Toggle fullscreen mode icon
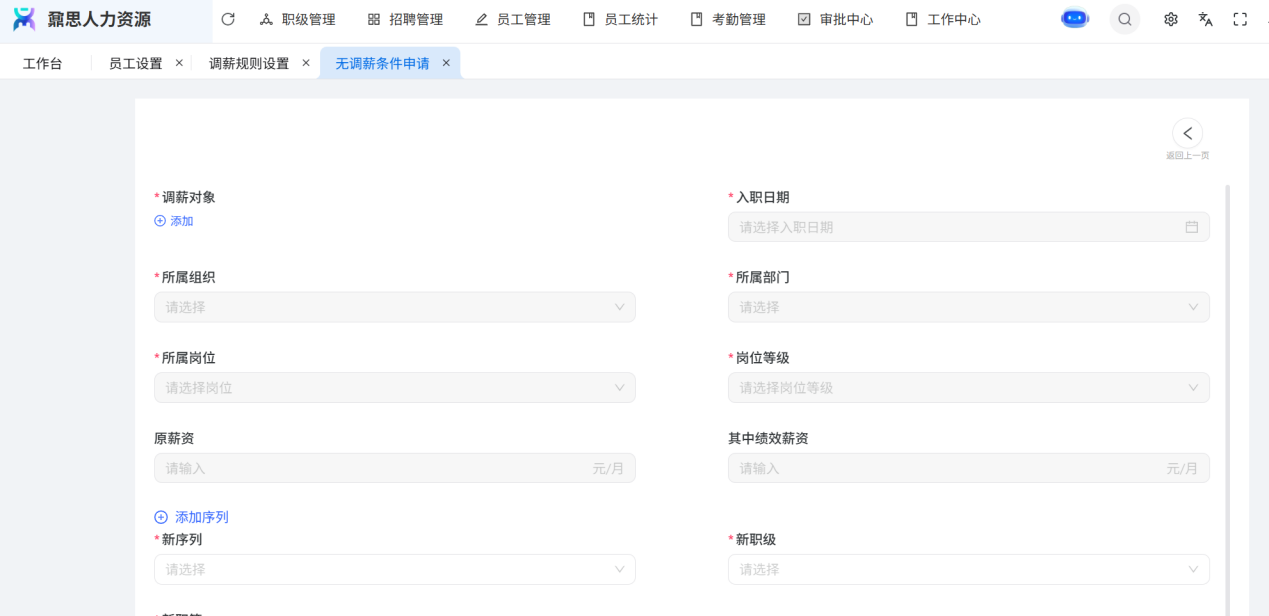Image resolution: width=1269 pixels, height=616 pixels. 1240,19
